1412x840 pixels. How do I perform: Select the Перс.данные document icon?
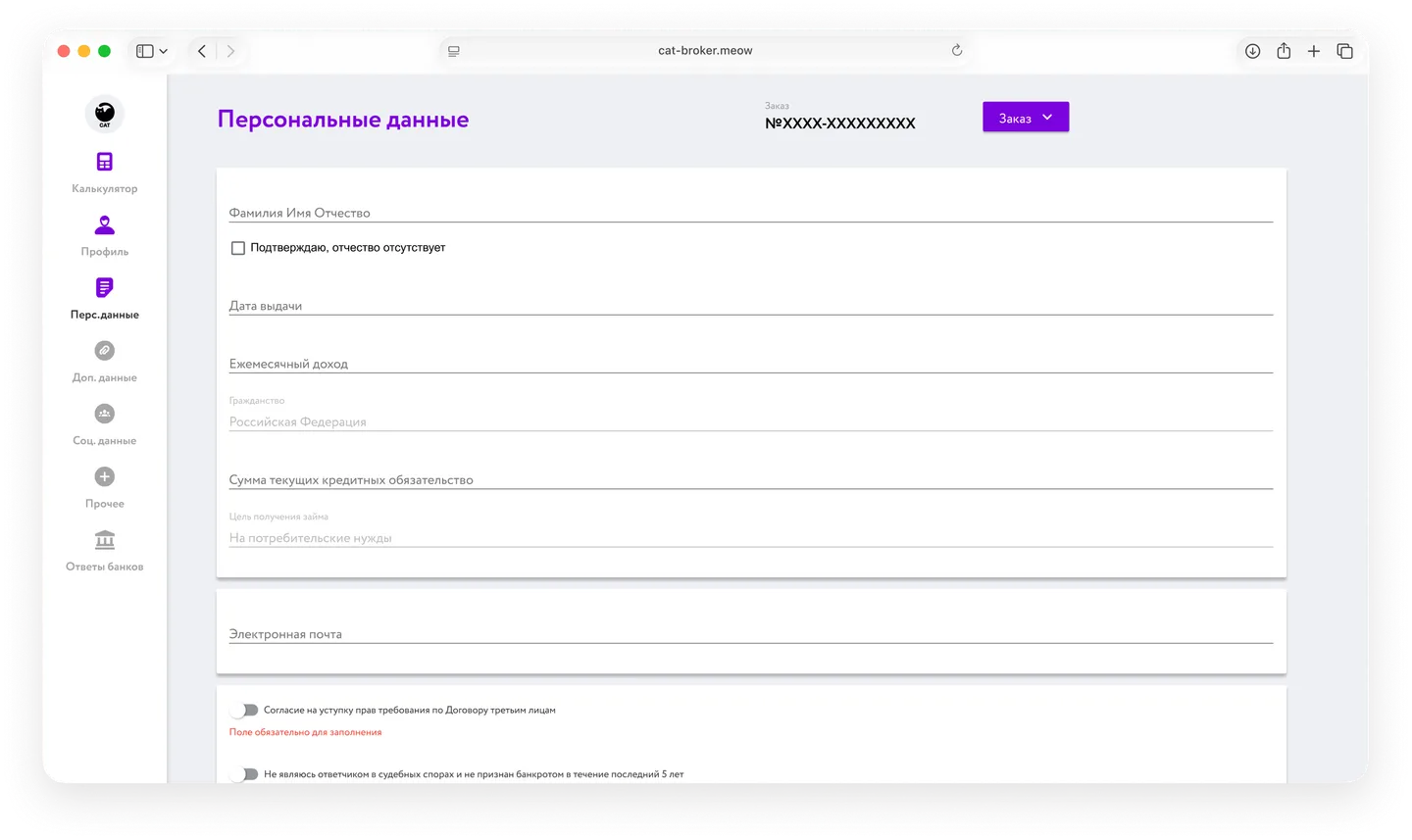coord(105,287)
